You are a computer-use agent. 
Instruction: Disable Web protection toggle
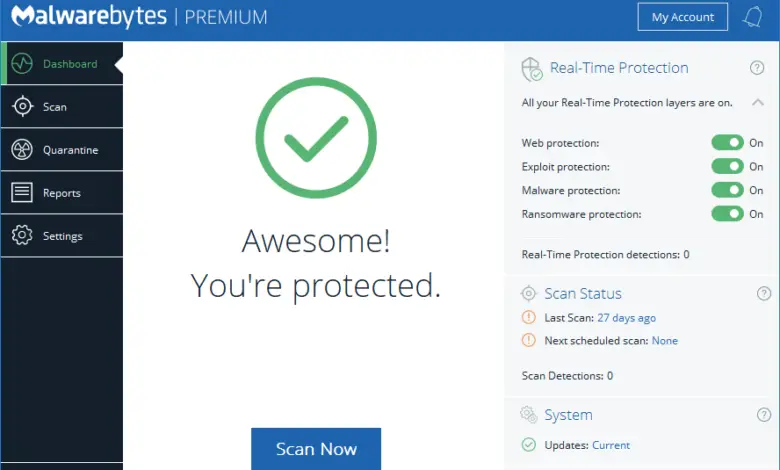tap(727, 143)
